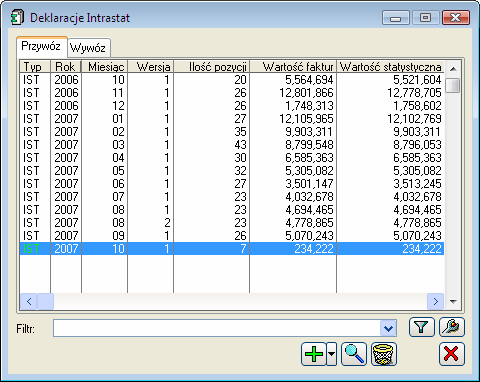Minimize the Deklaracje Intrastat window
This screenshot has height=382, width=480.
[396, 18]
